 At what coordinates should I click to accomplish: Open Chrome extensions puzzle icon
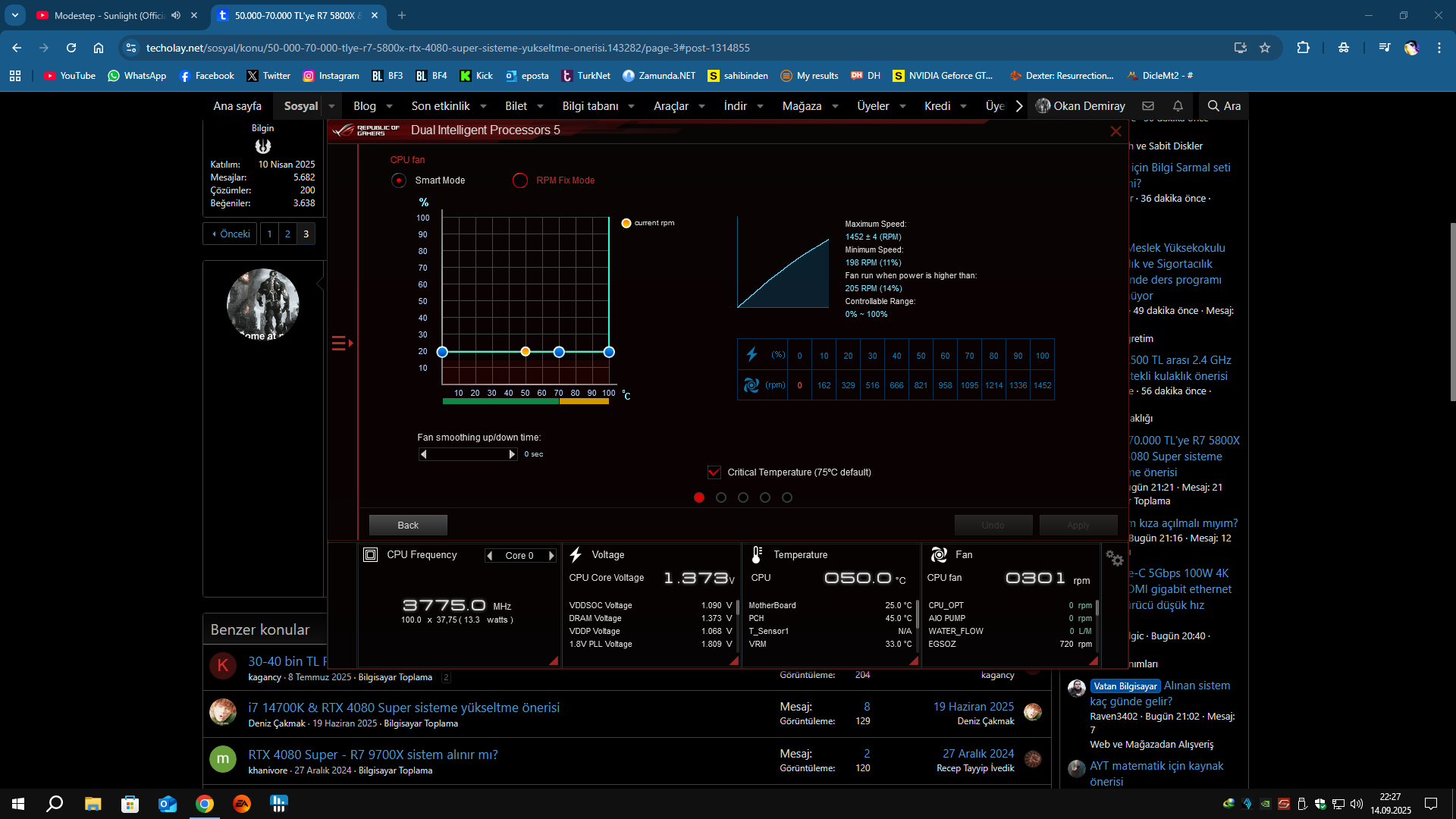pos(1303,48)
